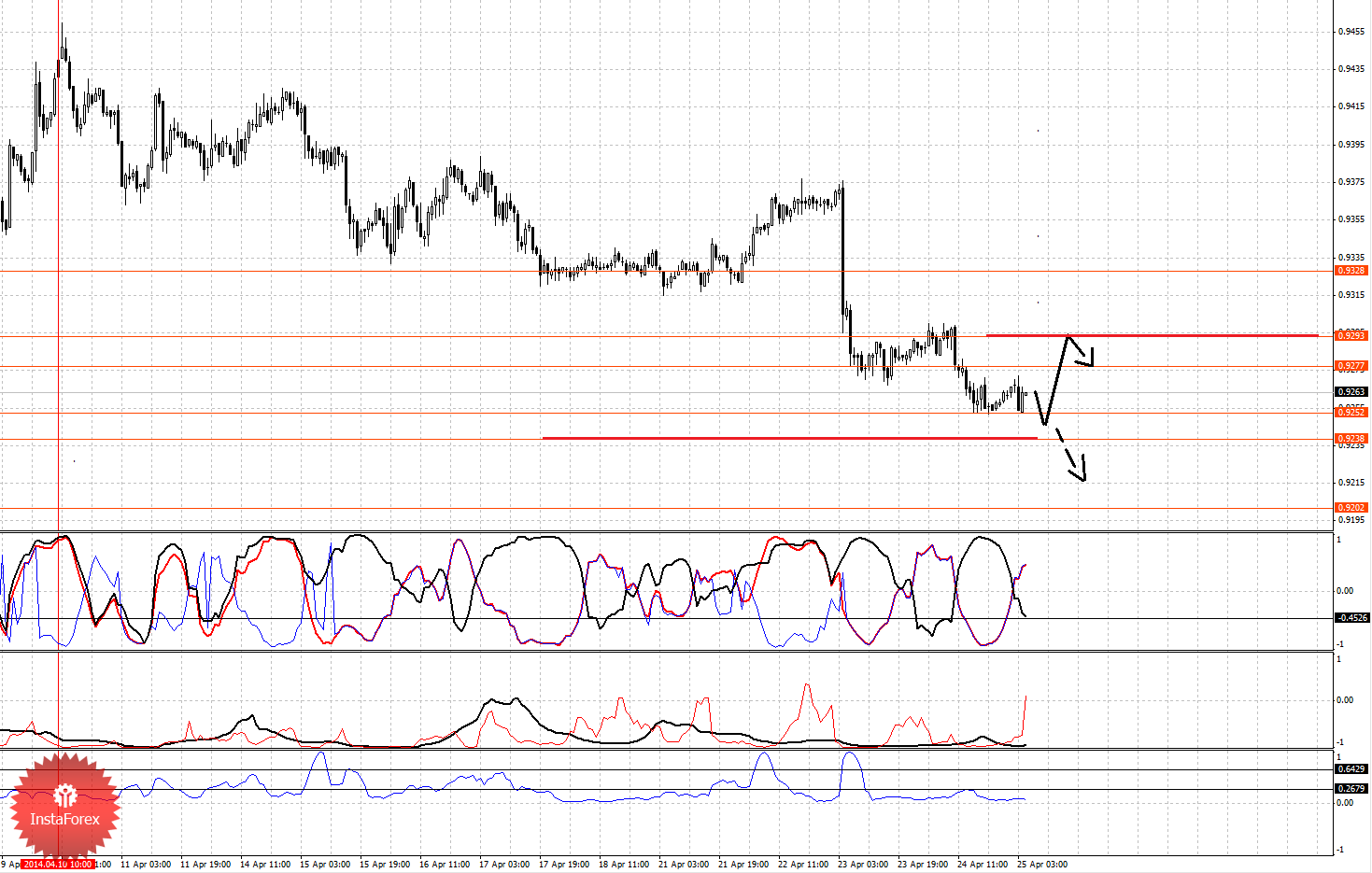Click the 0.9277 orange price level label

[x=1351, y=366]
